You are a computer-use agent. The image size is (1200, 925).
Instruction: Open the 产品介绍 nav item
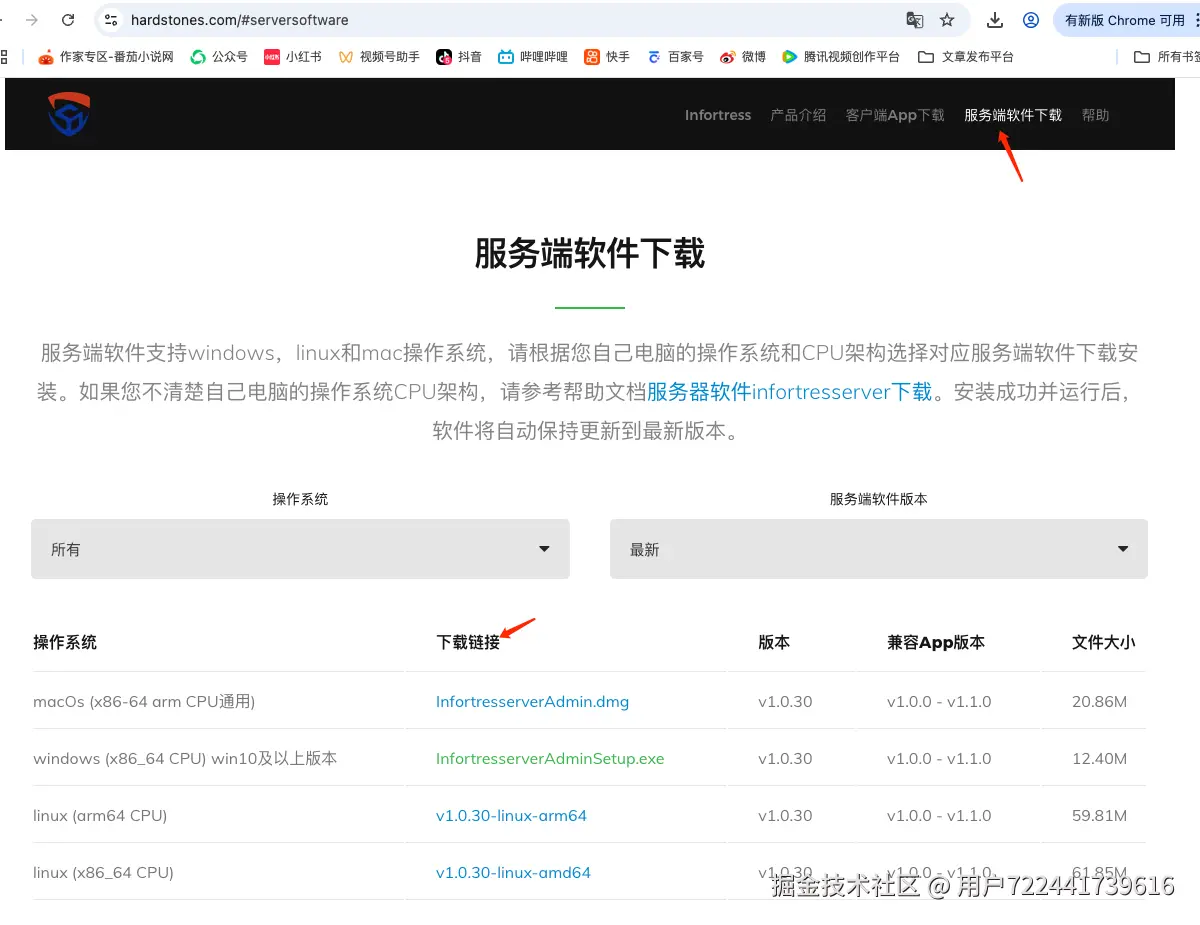point(798,115)
